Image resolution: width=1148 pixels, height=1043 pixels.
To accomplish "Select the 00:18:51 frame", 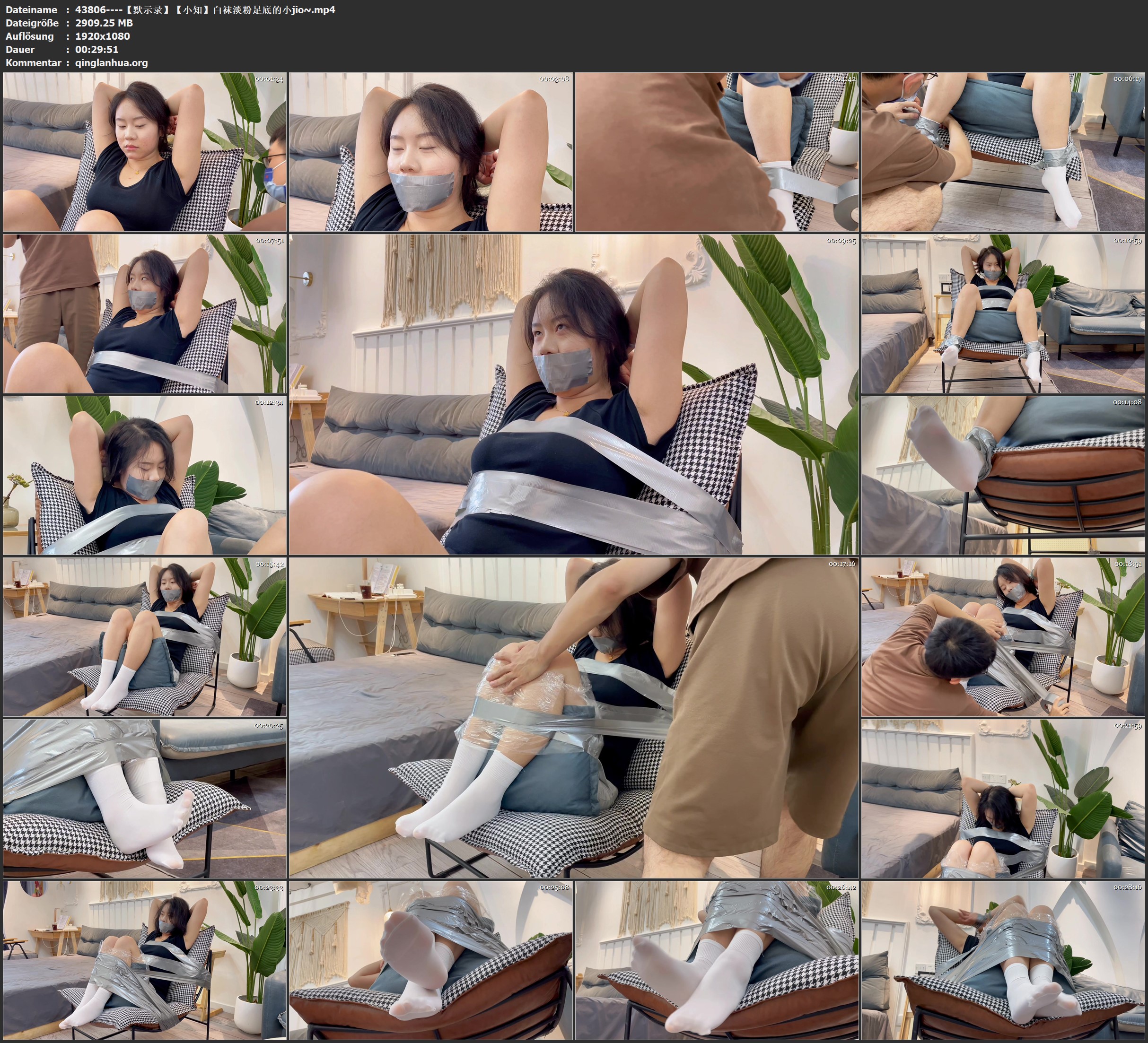I will pos(1003,637).
